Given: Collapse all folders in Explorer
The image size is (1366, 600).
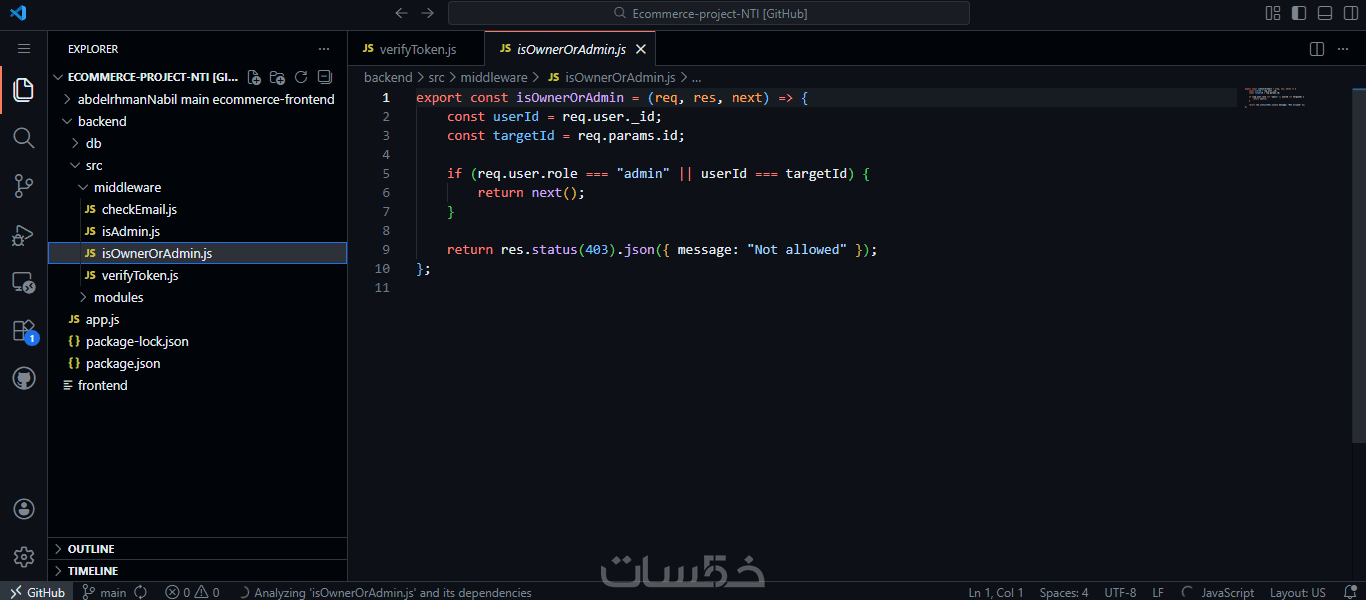Looking at the screenshot, I should point(324,77).
